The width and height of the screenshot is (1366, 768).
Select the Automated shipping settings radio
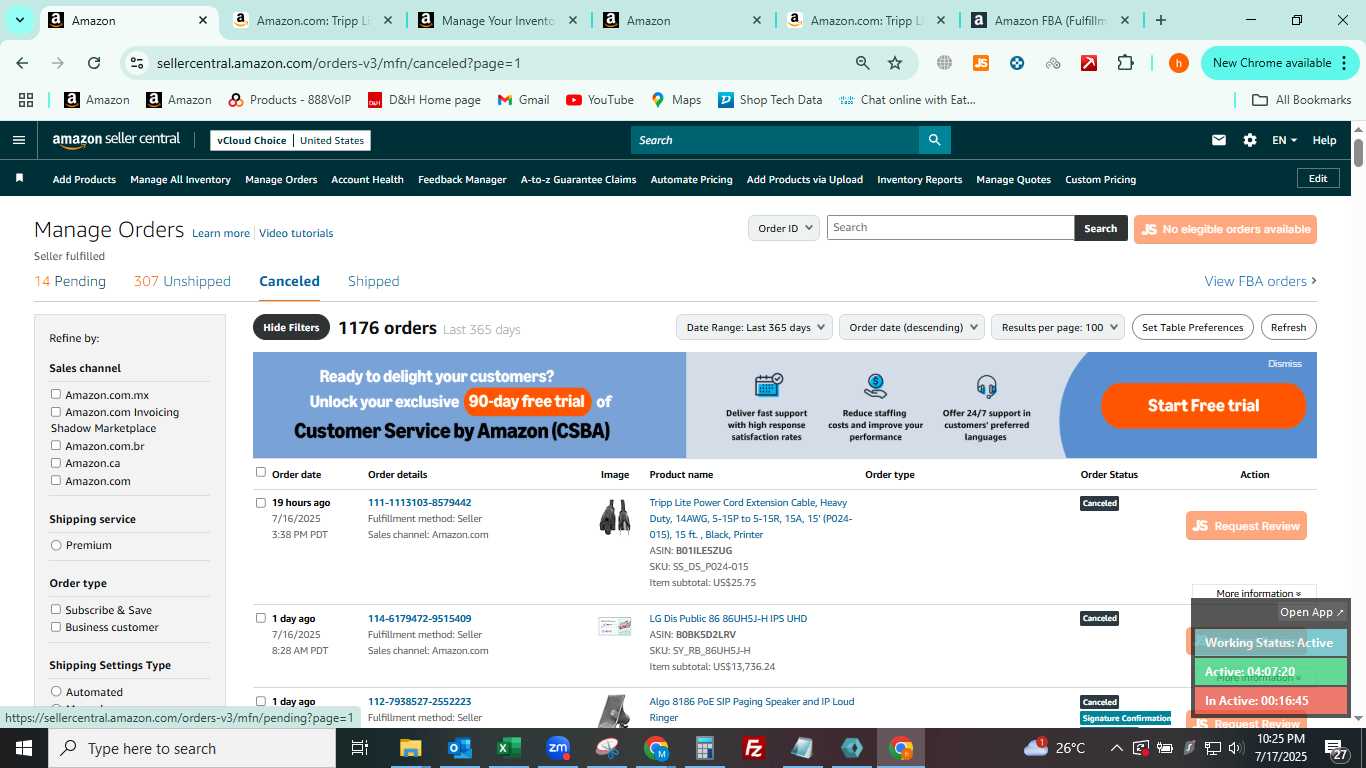(56, 691)
